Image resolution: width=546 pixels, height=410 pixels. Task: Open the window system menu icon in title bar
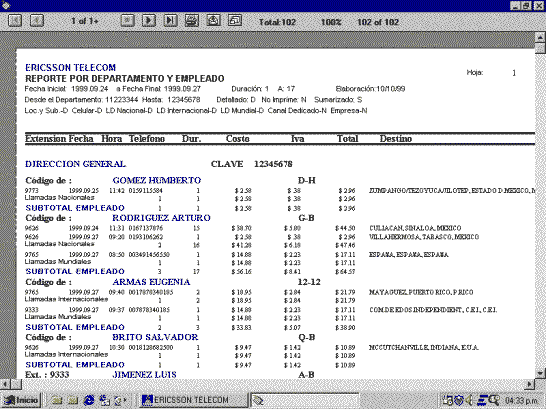(x=6, y=5)
